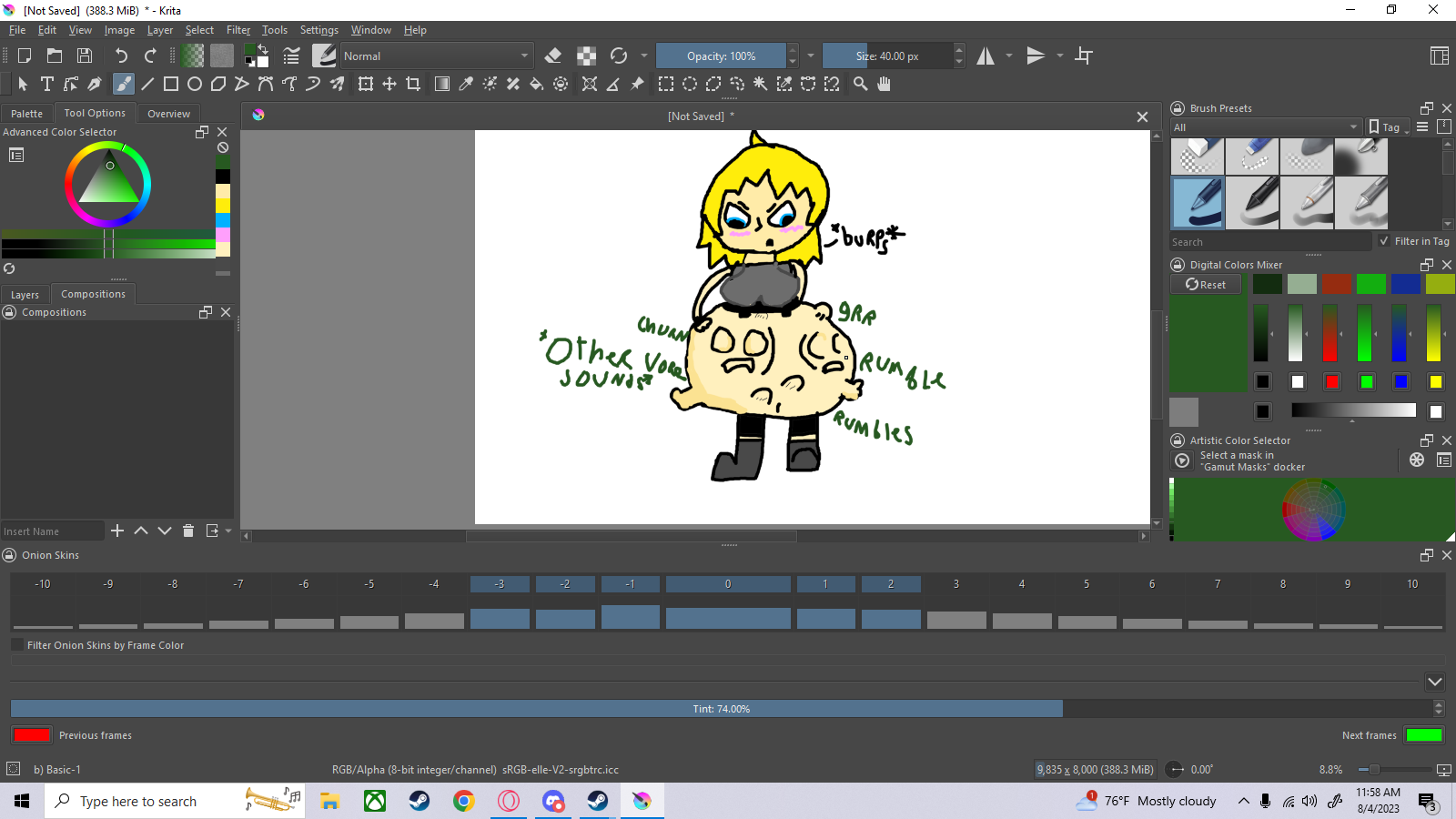Open the blending mode Normal dropdown
The width and height of the screenshot is (1456, 819).
tap(437, 56)
